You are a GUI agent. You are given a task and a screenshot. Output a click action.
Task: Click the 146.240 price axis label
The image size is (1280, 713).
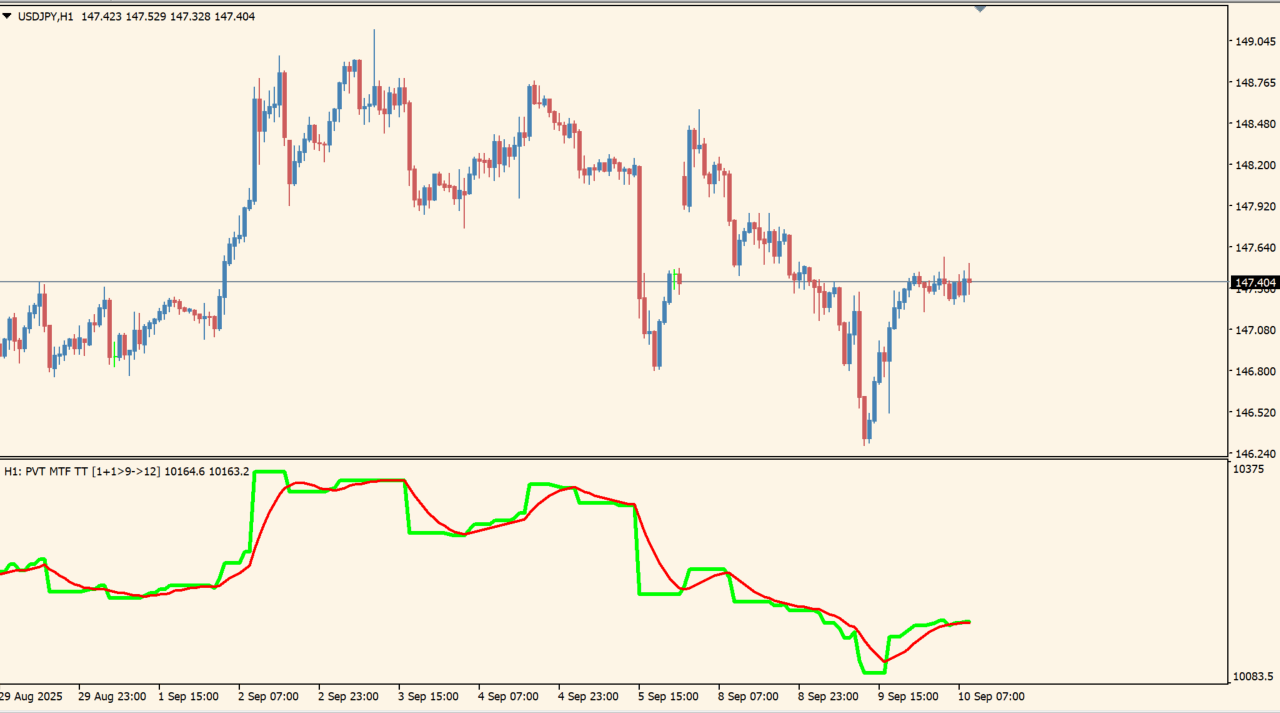click(1255, 453)
